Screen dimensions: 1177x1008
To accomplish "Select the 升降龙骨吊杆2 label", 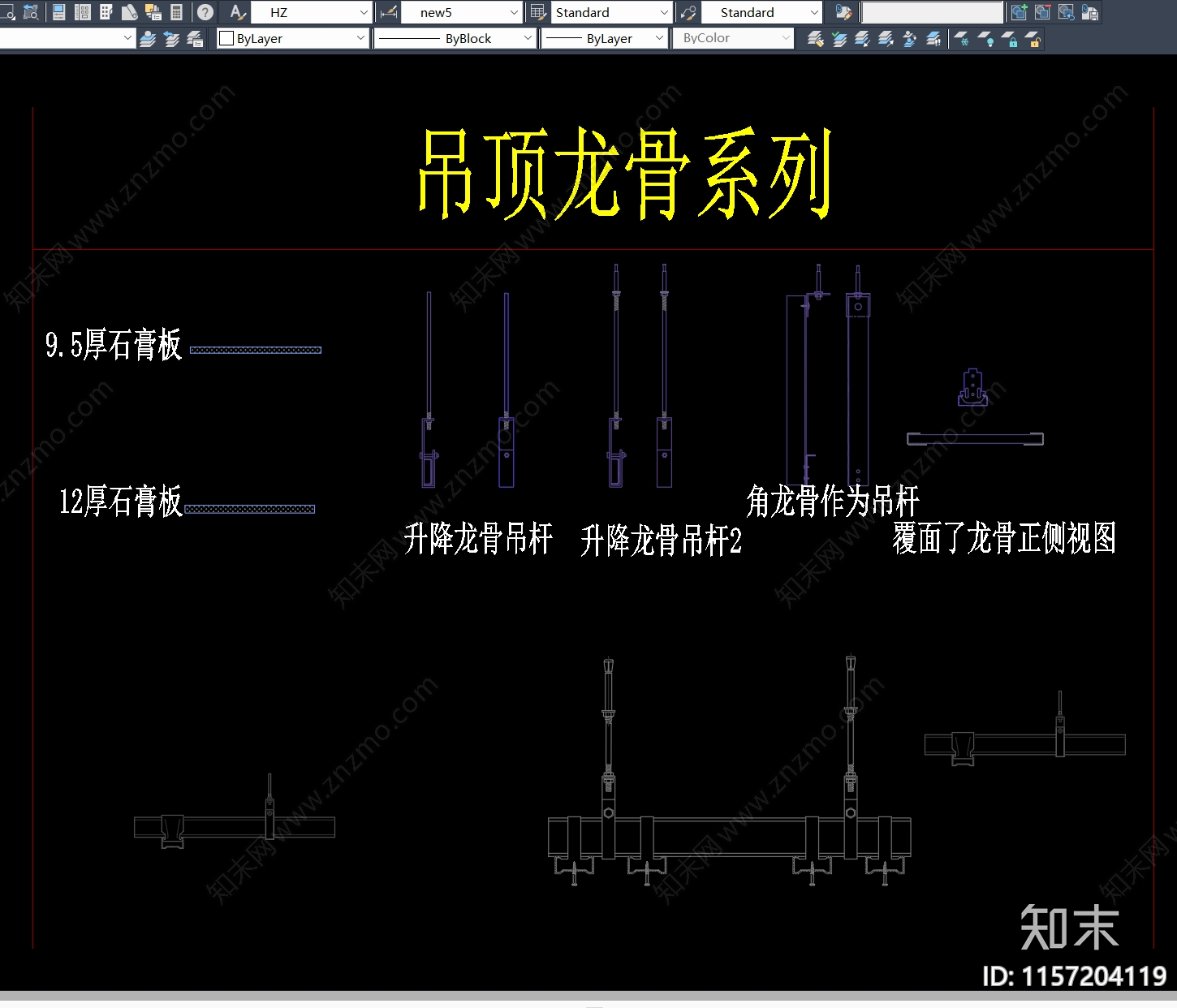I will (661, 540).
